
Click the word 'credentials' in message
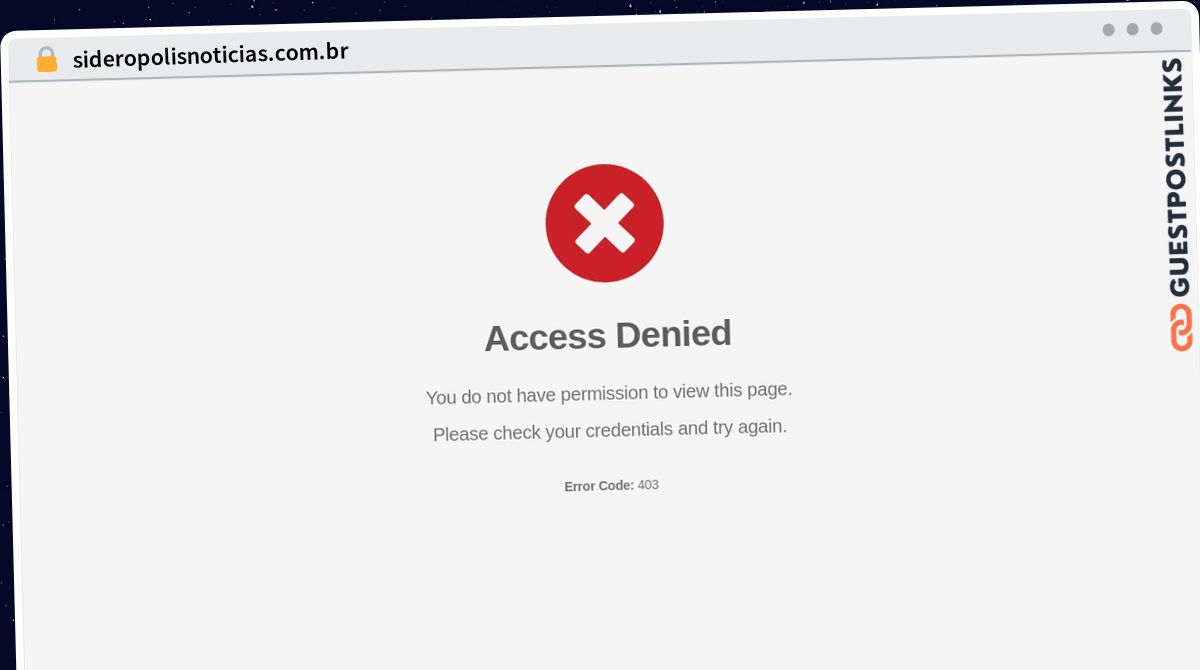click(629, 430)
